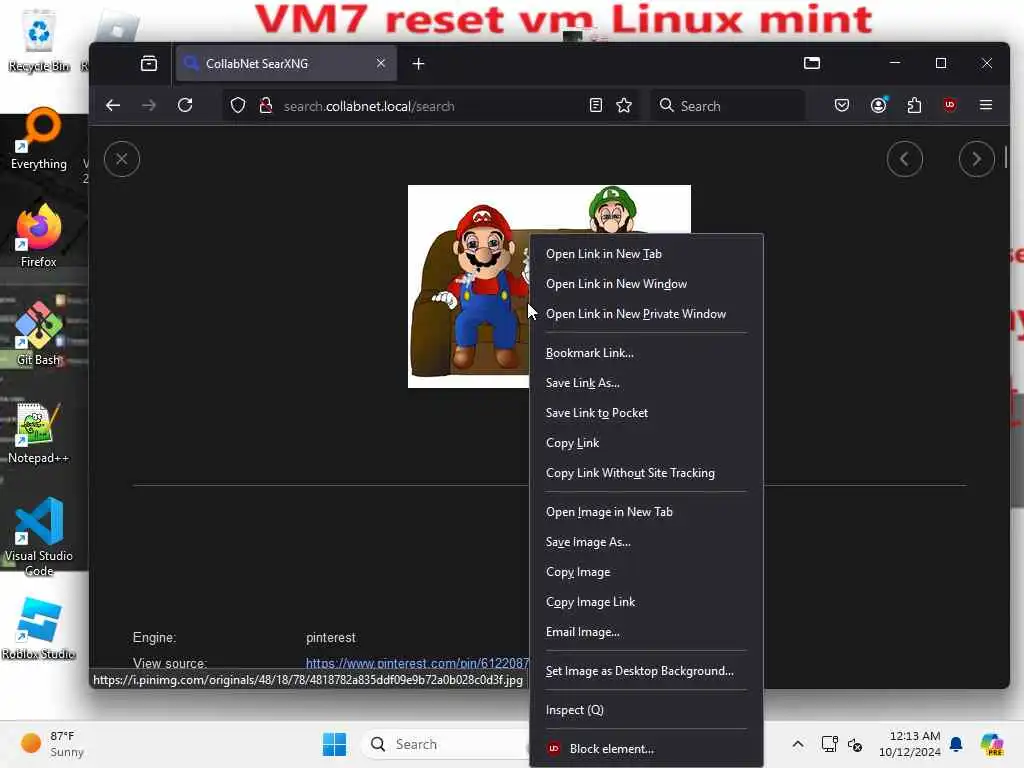Open the weather widget showing 87°F
This screenshot has height=768, width=1024.
tap(52, 744)
